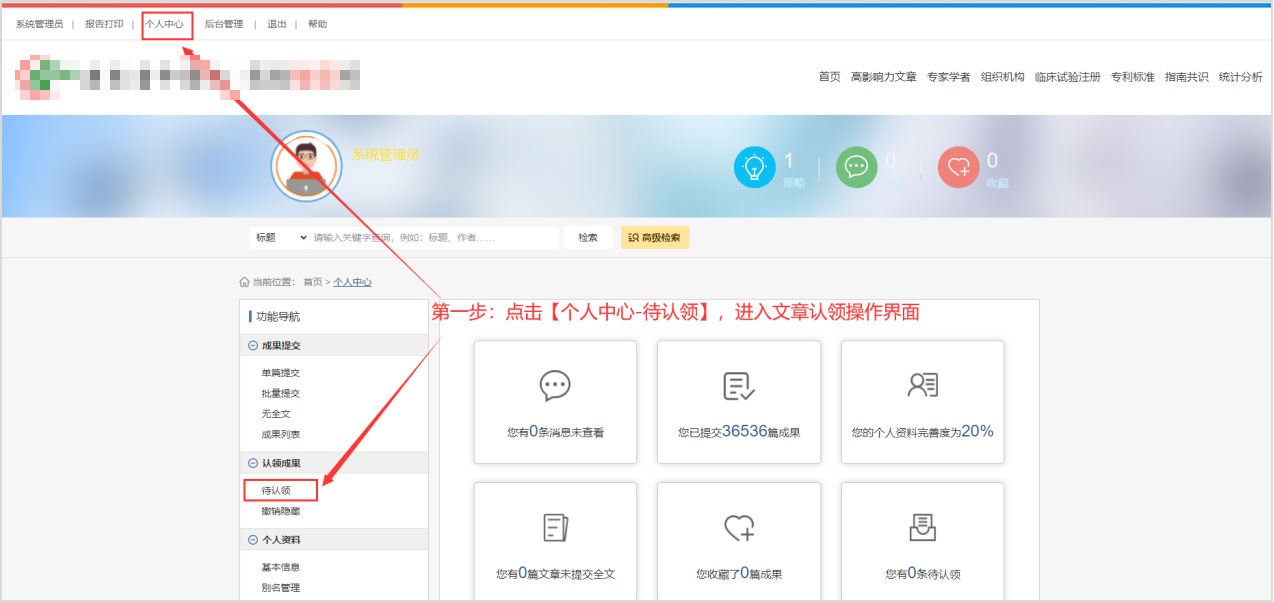The image size is (1274, 602).
Task: Collapse the 个人资料 section
Action: [x=253, y=540]
